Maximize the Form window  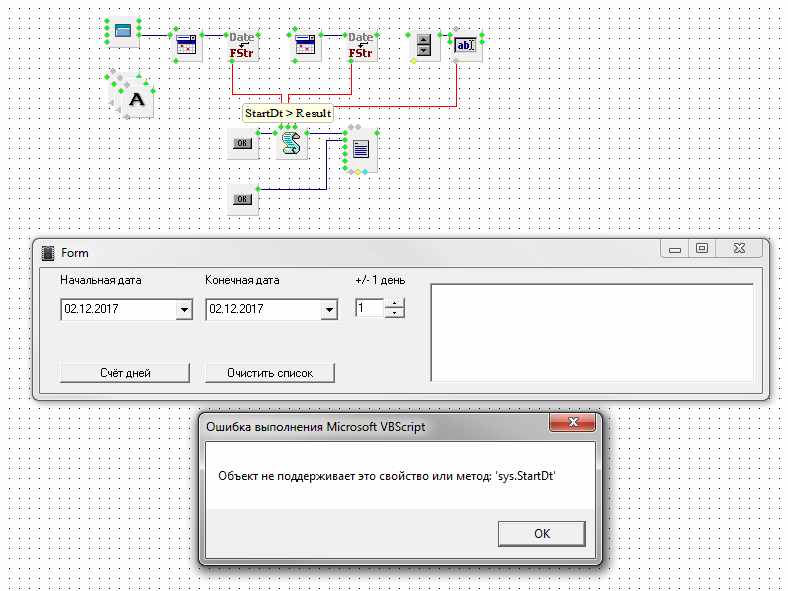point(702,249)
